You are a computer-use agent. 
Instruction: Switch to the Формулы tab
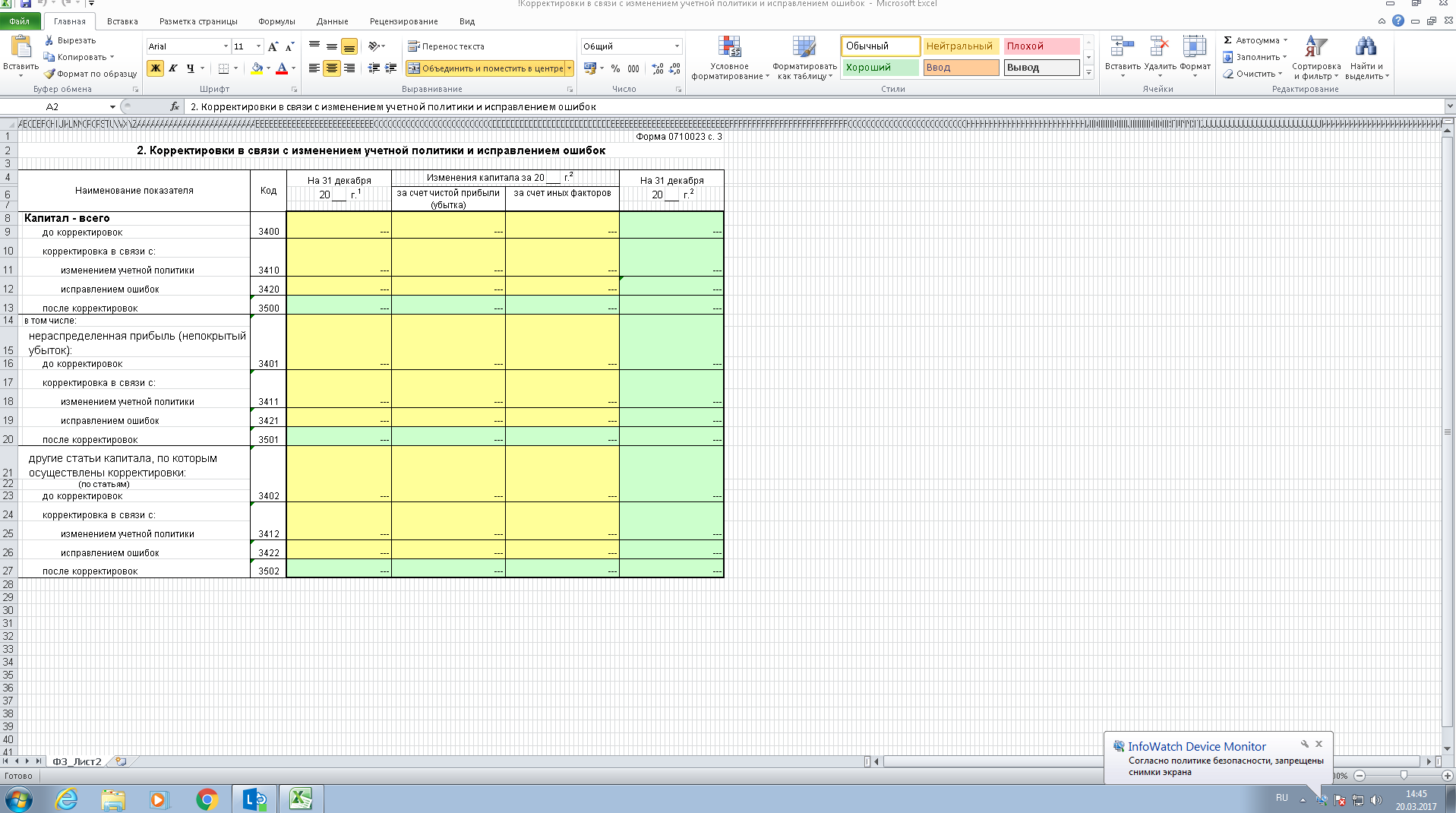pos(276,21)
